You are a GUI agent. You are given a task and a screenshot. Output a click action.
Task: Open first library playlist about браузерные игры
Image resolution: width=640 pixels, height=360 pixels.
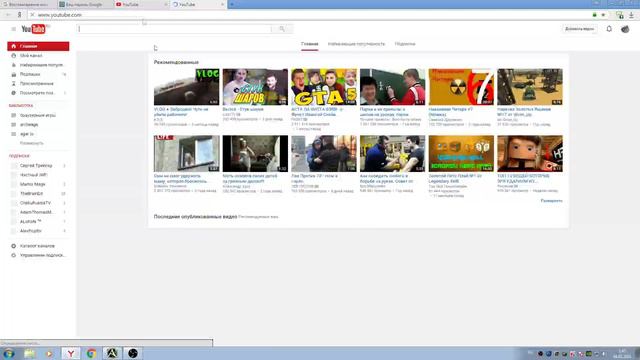tap(38, 116)
